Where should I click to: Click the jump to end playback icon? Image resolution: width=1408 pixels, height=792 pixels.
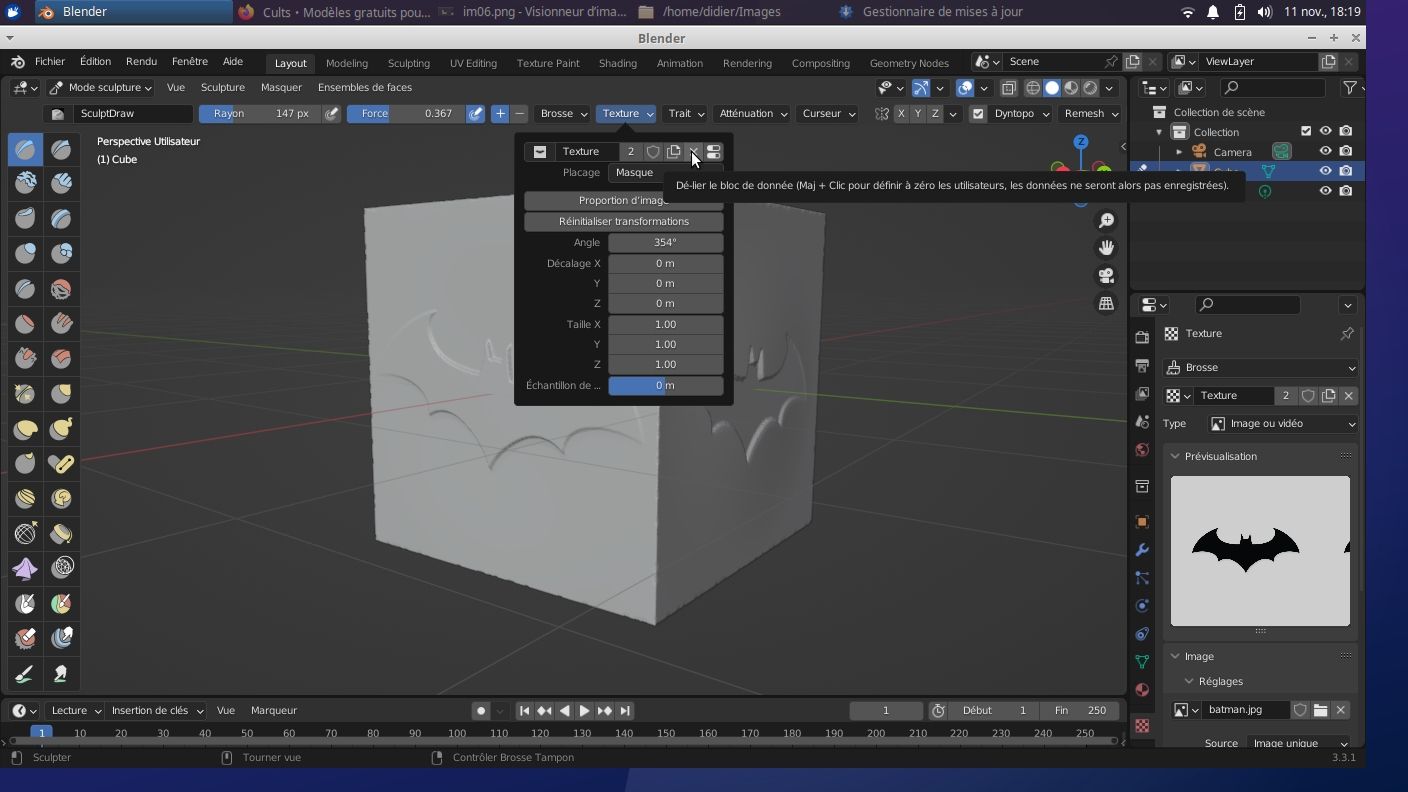[x=625, y=710]
